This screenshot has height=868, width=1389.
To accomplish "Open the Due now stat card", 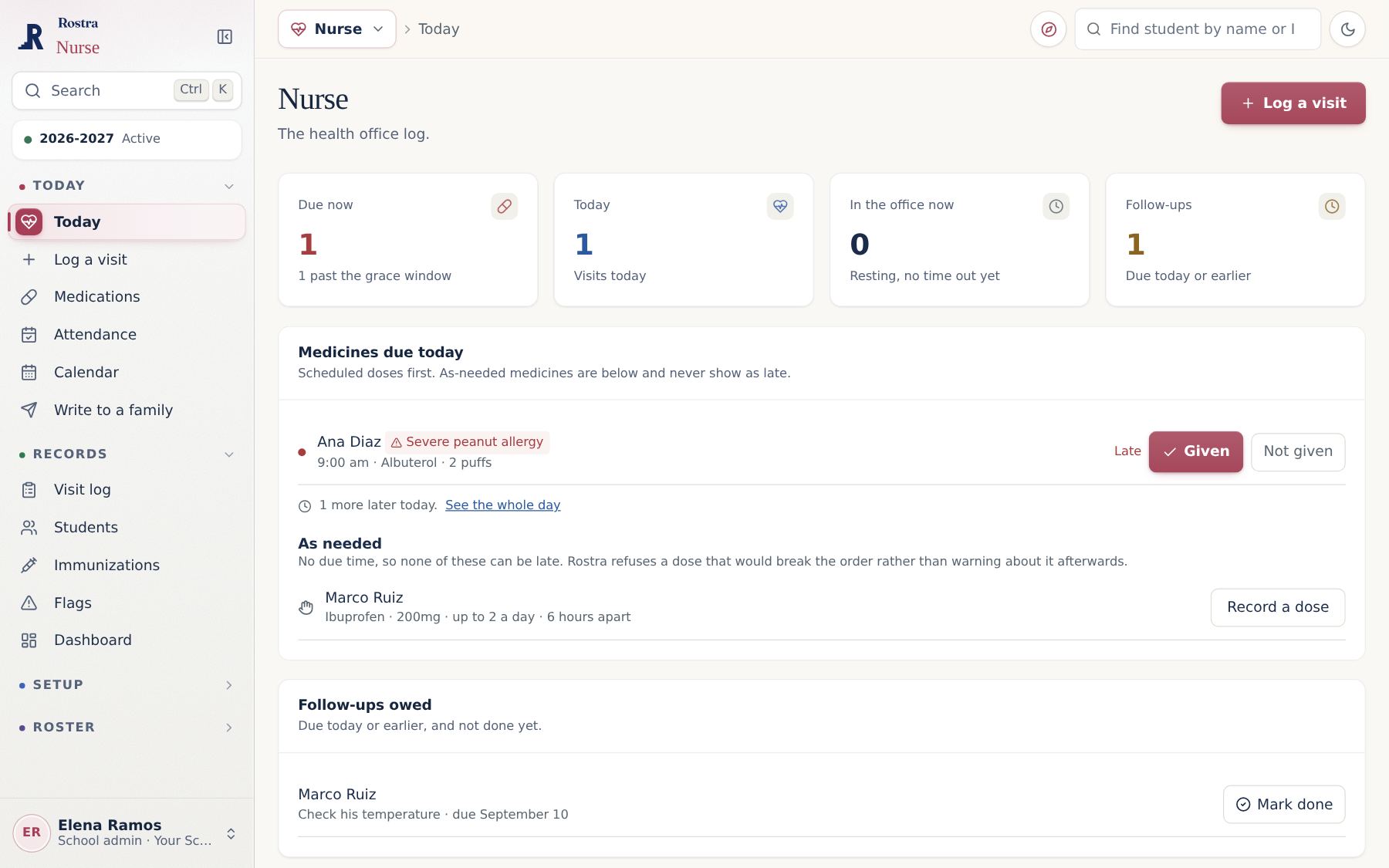I will pyautogui.click(x=408, y=240).
